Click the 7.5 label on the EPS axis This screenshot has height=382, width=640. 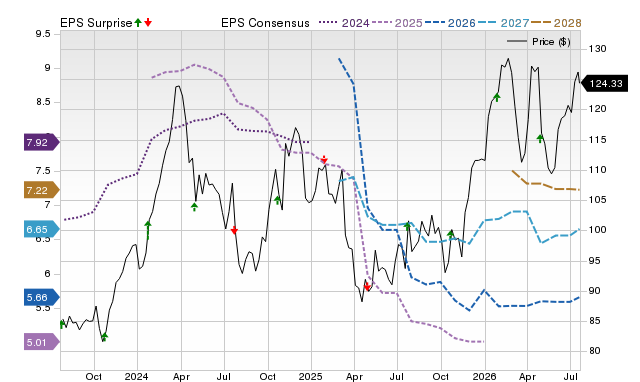[x=43, y=171]
